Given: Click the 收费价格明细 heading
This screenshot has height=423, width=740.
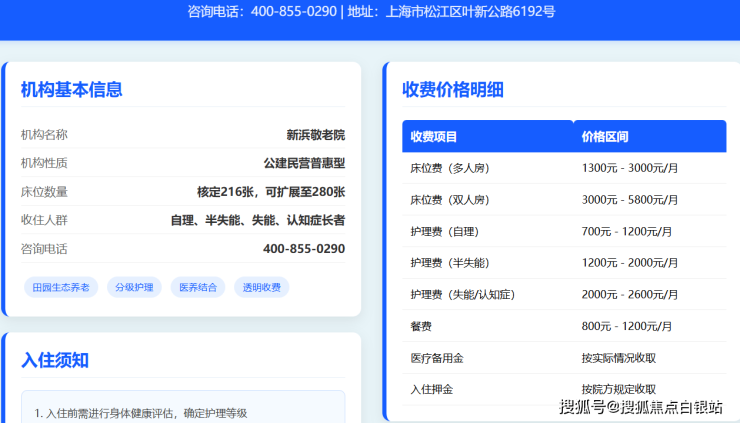Looking at the screenshot, I should 453,89.
